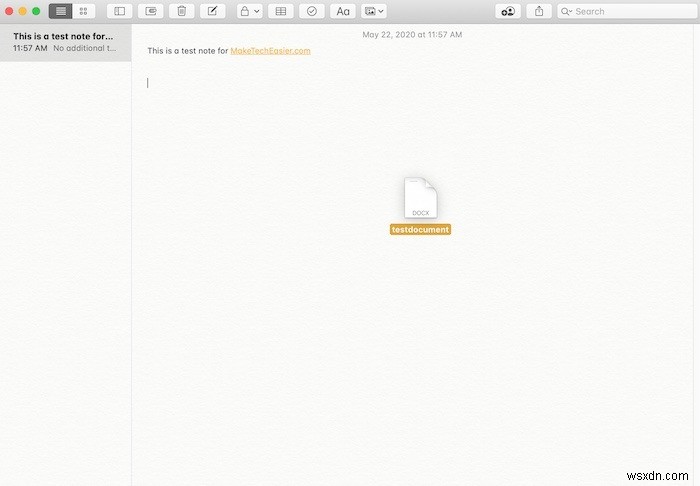Close the Notes window

9,11
